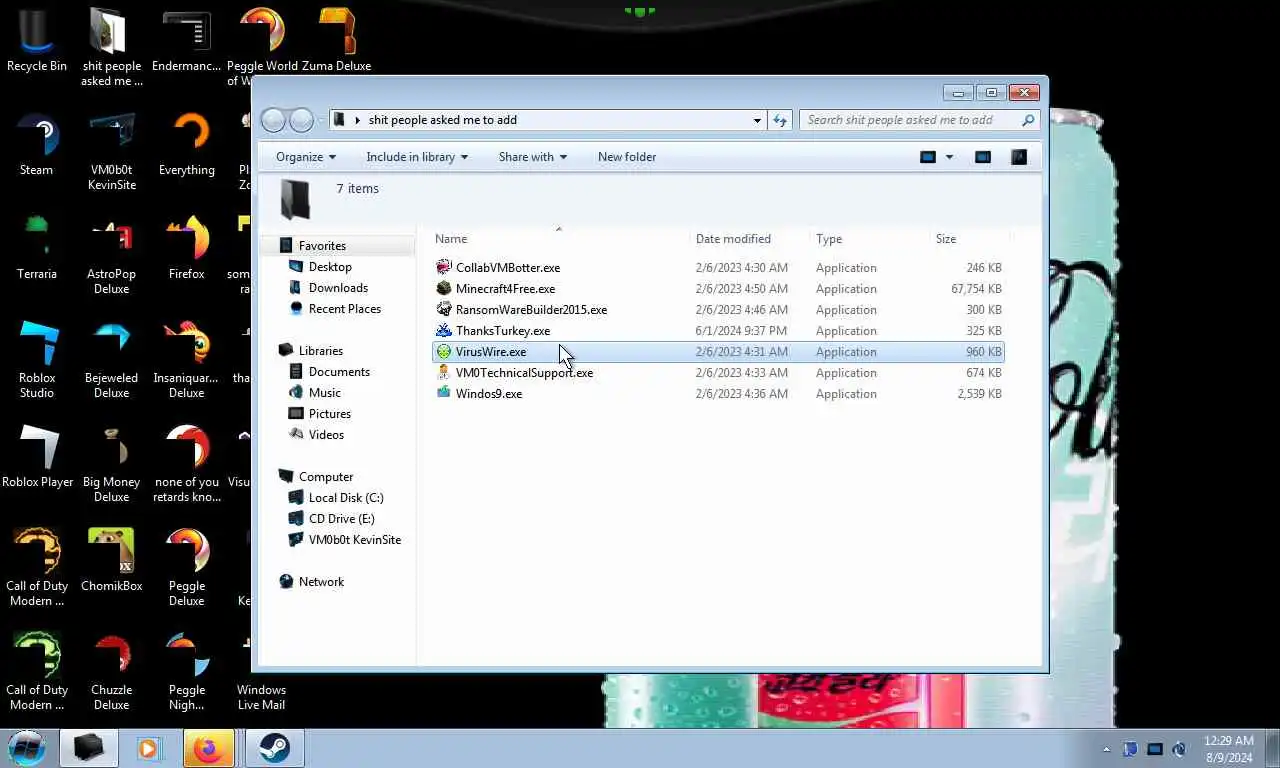Open Recent Places in the sidebar
The image size is (1280, 768).
click(x=345, y=309)
